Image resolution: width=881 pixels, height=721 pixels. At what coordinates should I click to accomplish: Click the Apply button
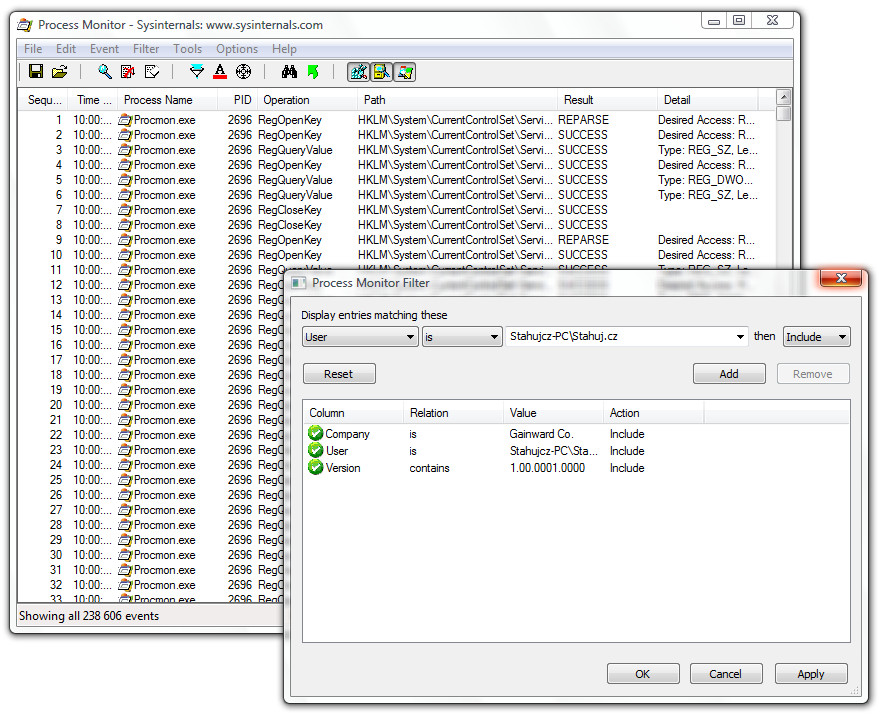(811, 674)
